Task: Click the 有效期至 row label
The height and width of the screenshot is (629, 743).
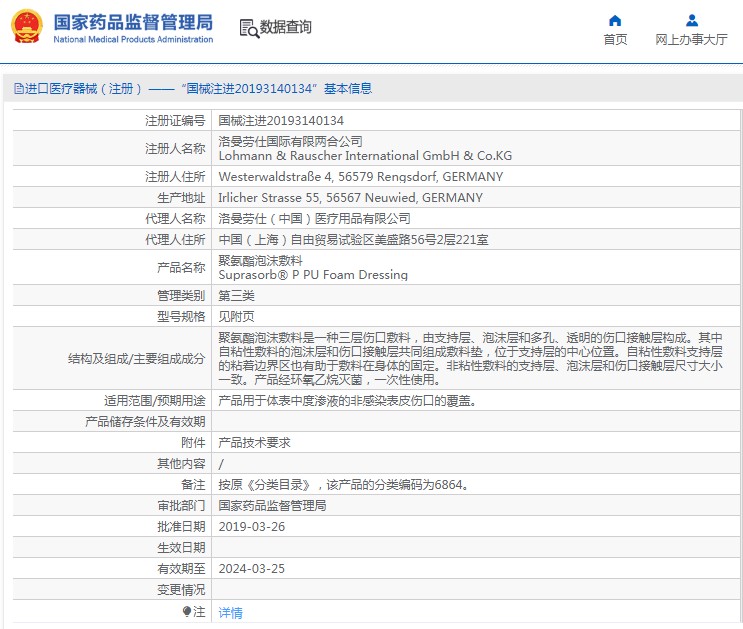Action: [x=181, y=569]
